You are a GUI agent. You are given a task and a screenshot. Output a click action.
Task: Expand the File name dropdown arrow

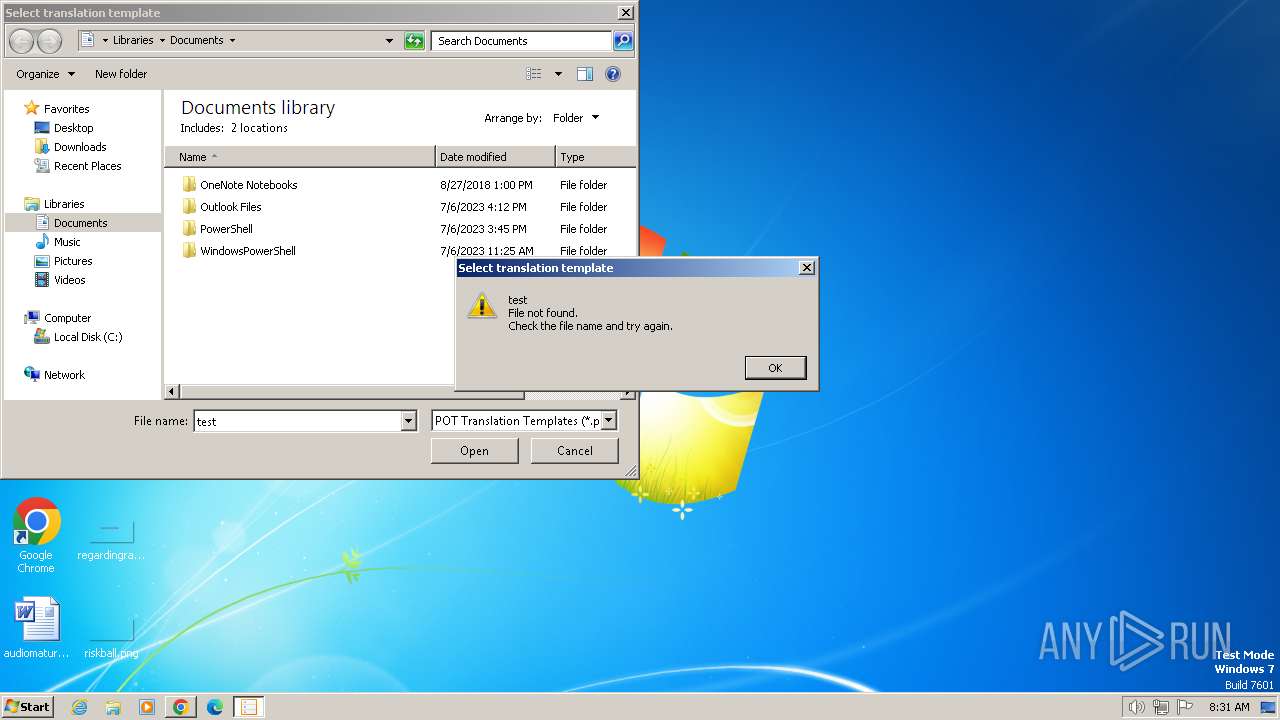408,421
